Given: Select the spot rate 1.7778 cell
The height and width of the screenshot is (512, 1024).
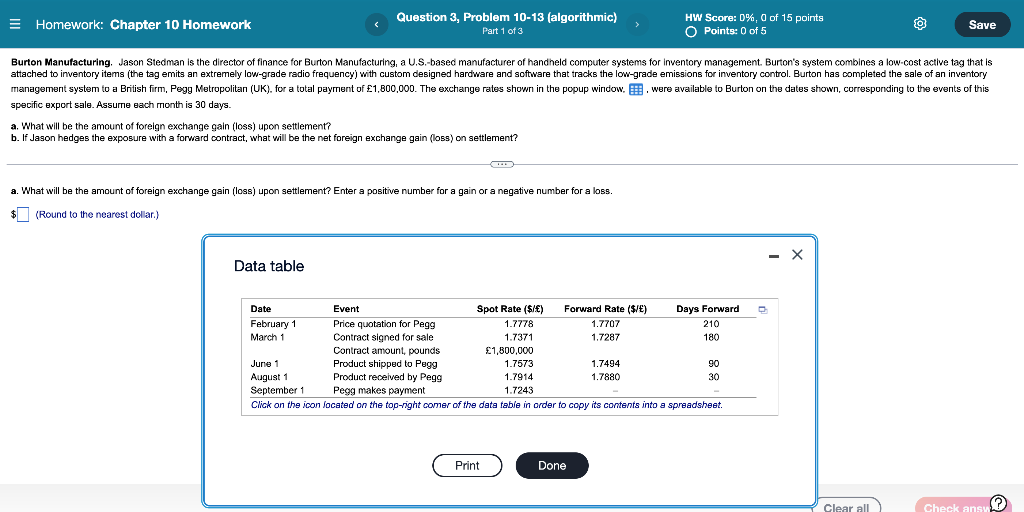Looking at the screenshot, I should [x=519, y=323].
